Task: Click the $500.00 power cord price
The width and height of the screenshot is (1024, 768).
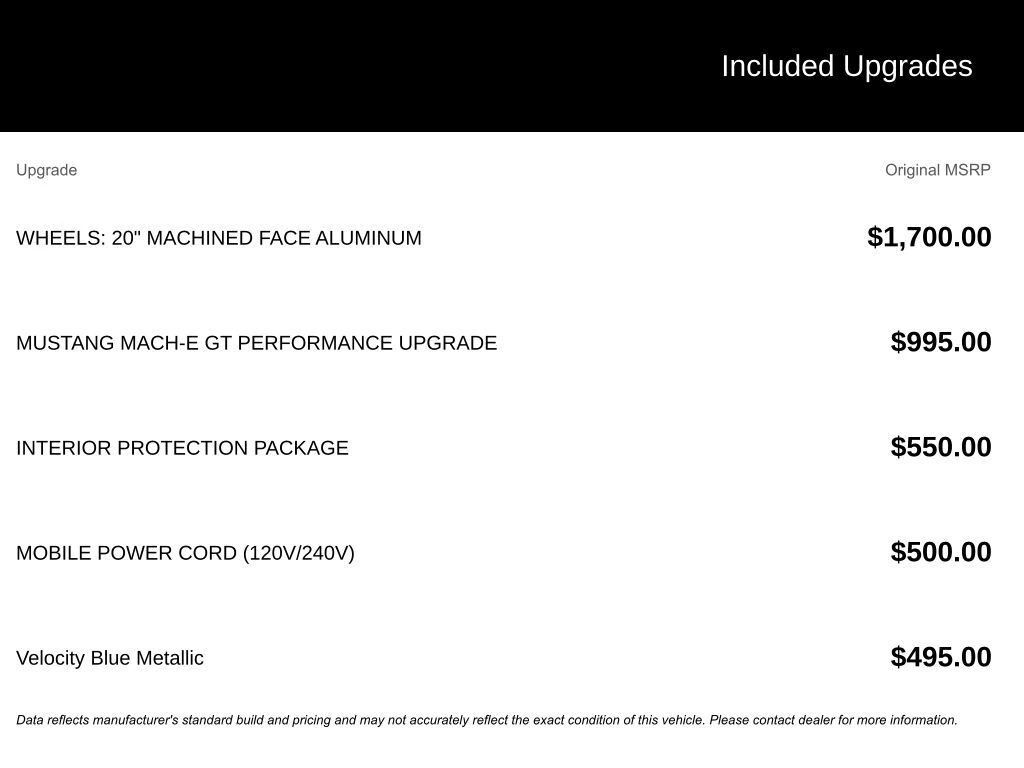Action: [x=941, y=552]
